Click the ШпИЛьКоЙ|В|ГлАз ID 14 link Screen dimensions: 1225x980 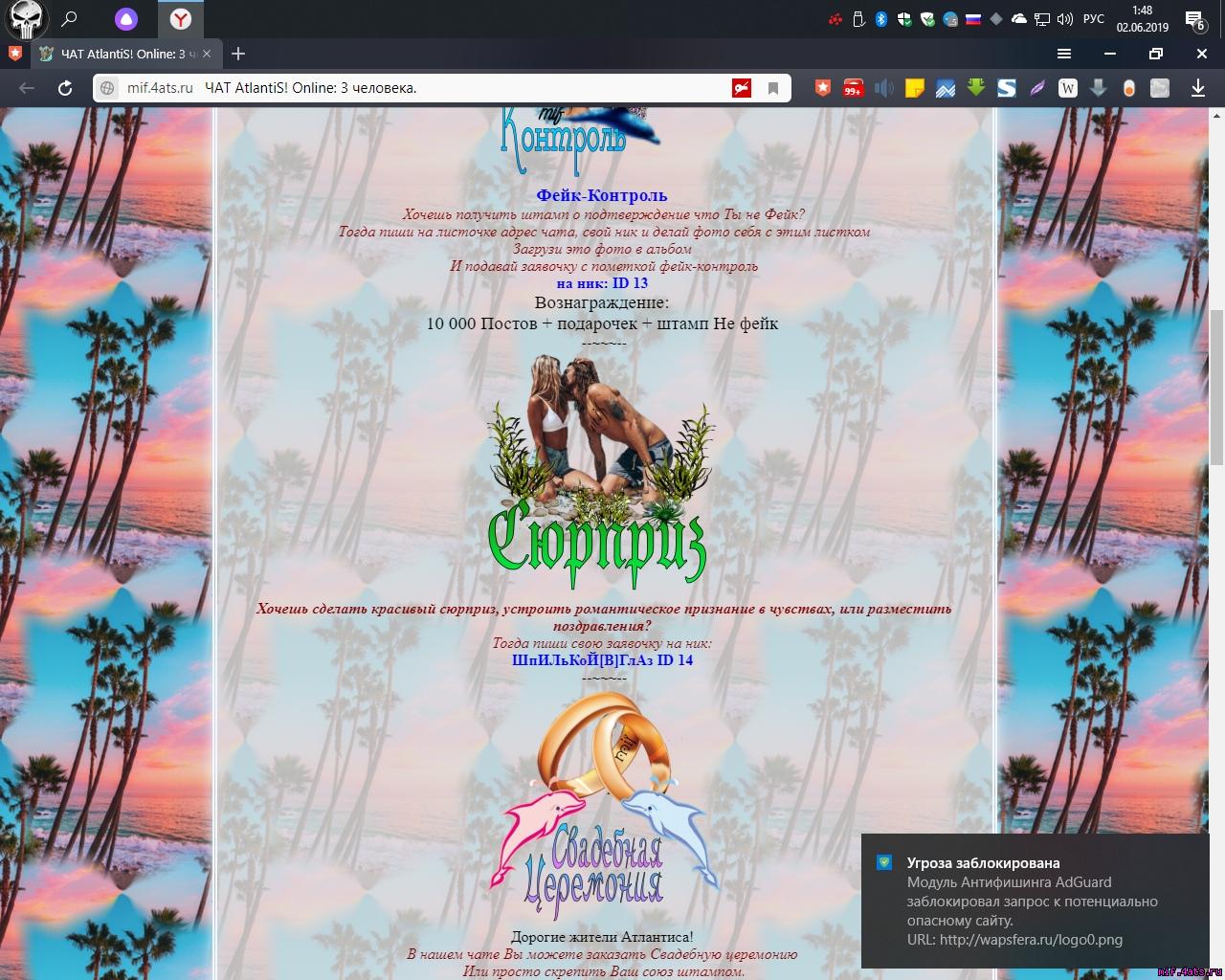tap(602, 660)
